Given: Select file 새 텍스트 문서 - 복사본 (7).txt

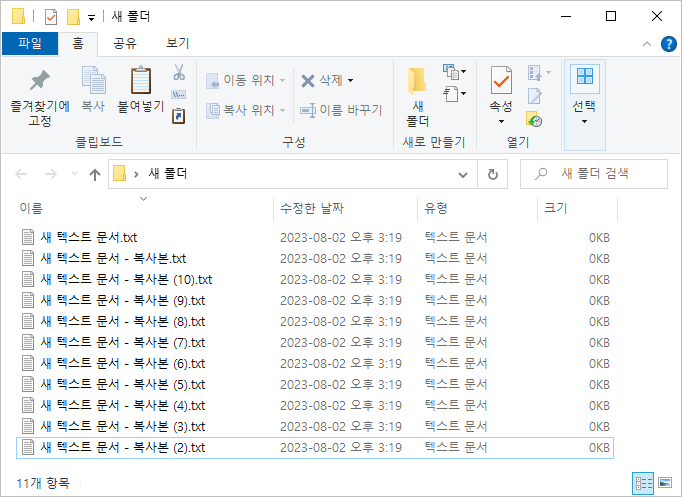Looking at the screenshot, I should coord(315,343).
